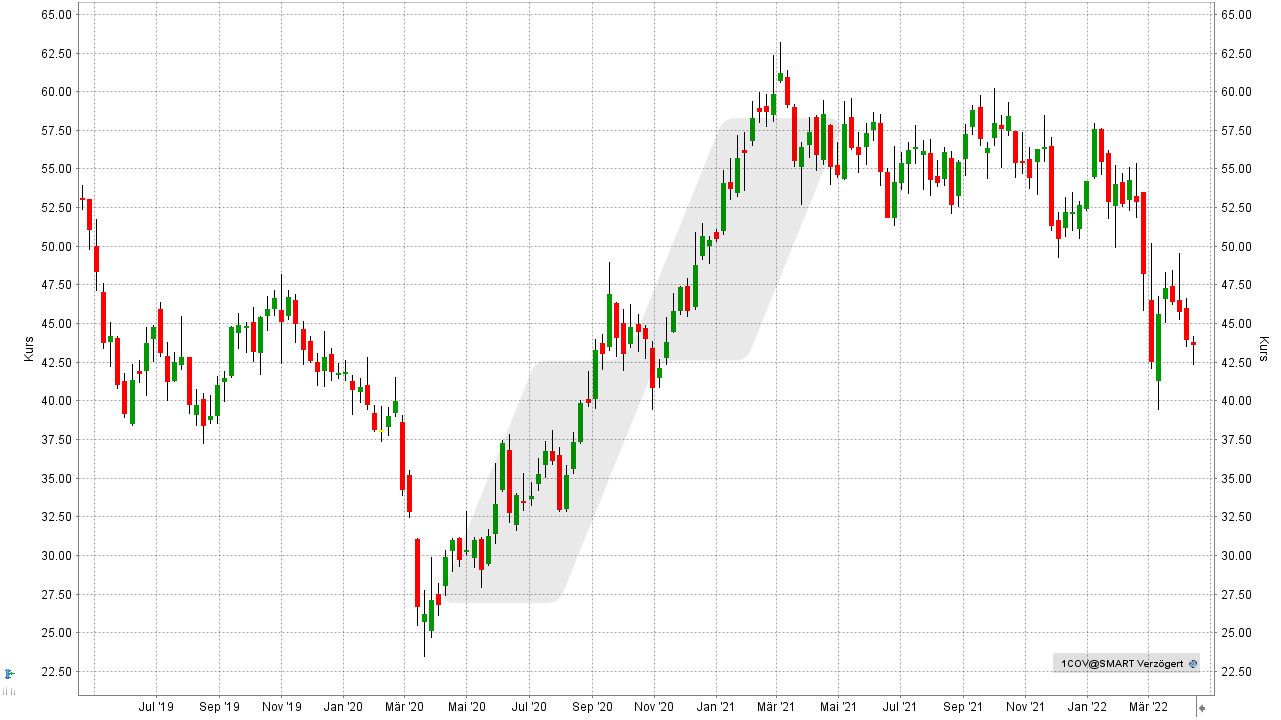Click the Sep '19 time axis label
The image size is (1281, 720).
click(219, 707)
